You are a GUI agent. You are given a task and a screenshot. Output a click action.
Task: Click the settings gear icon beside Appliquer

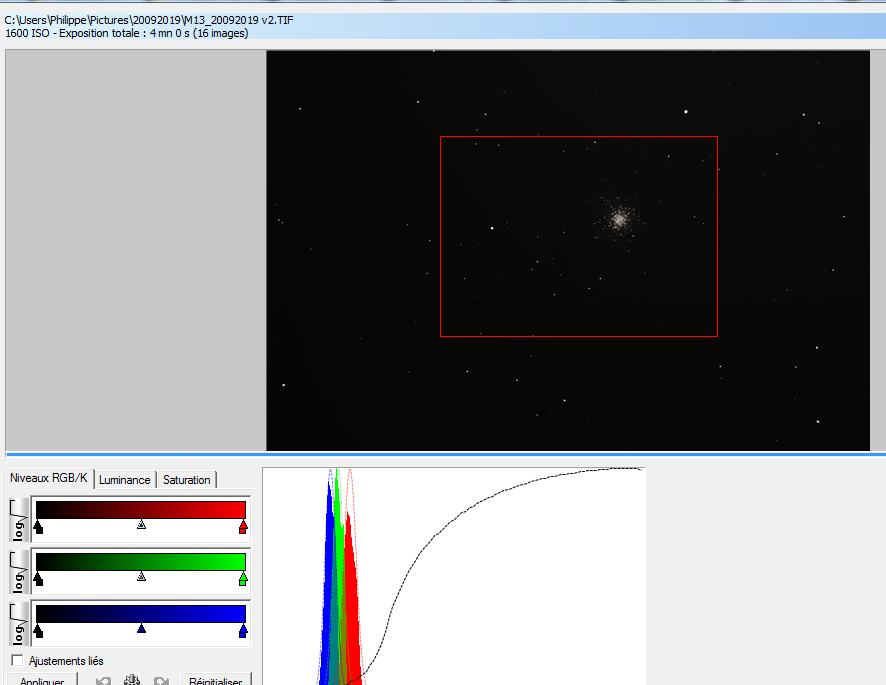pyautogui.click(x=132, y=679)
